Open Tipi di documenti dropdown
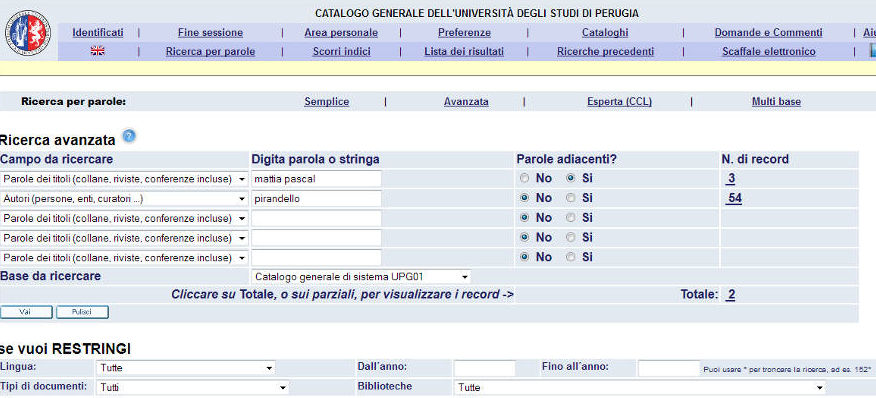876x398 pixels. [x=193, y=387]
